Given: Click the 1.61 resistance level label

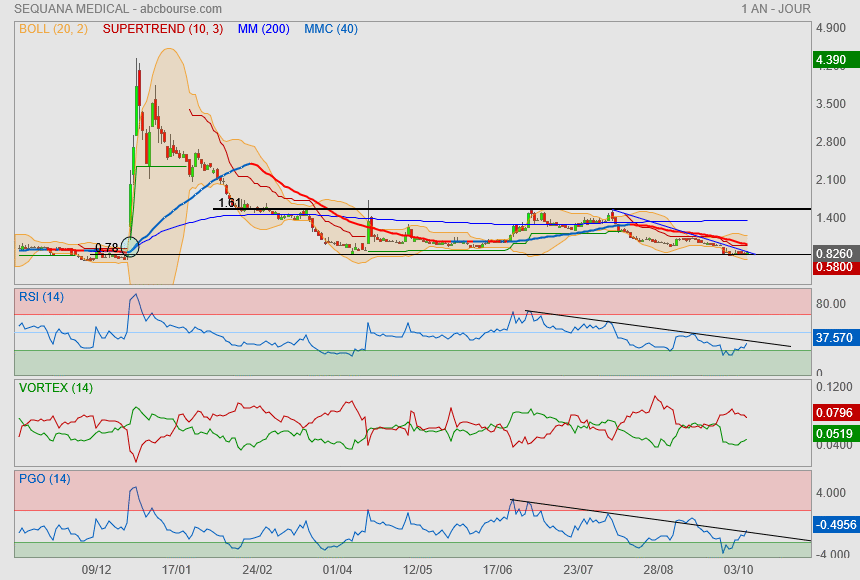Looking at the screenshot, I should pyautogui.click(x=230, y=203).
